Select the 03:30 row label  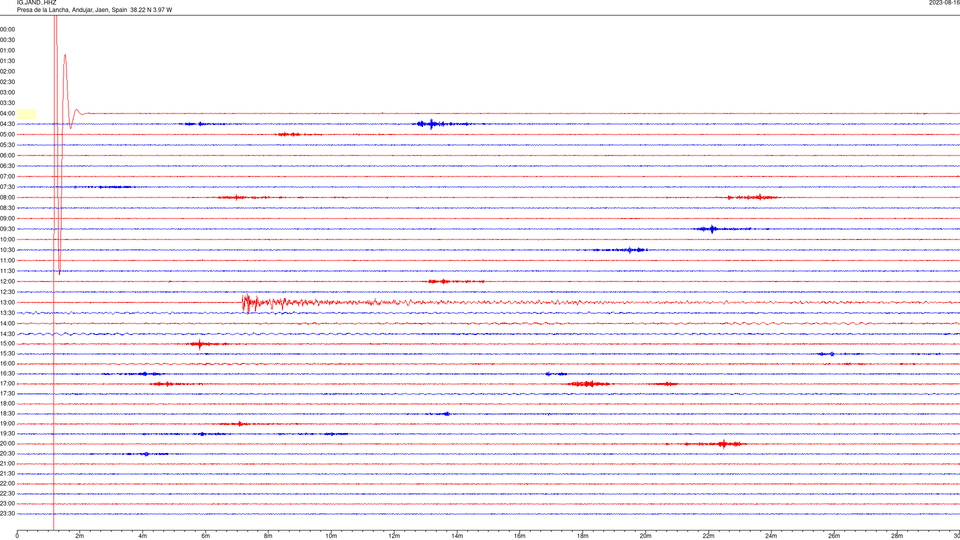[7, 103]
